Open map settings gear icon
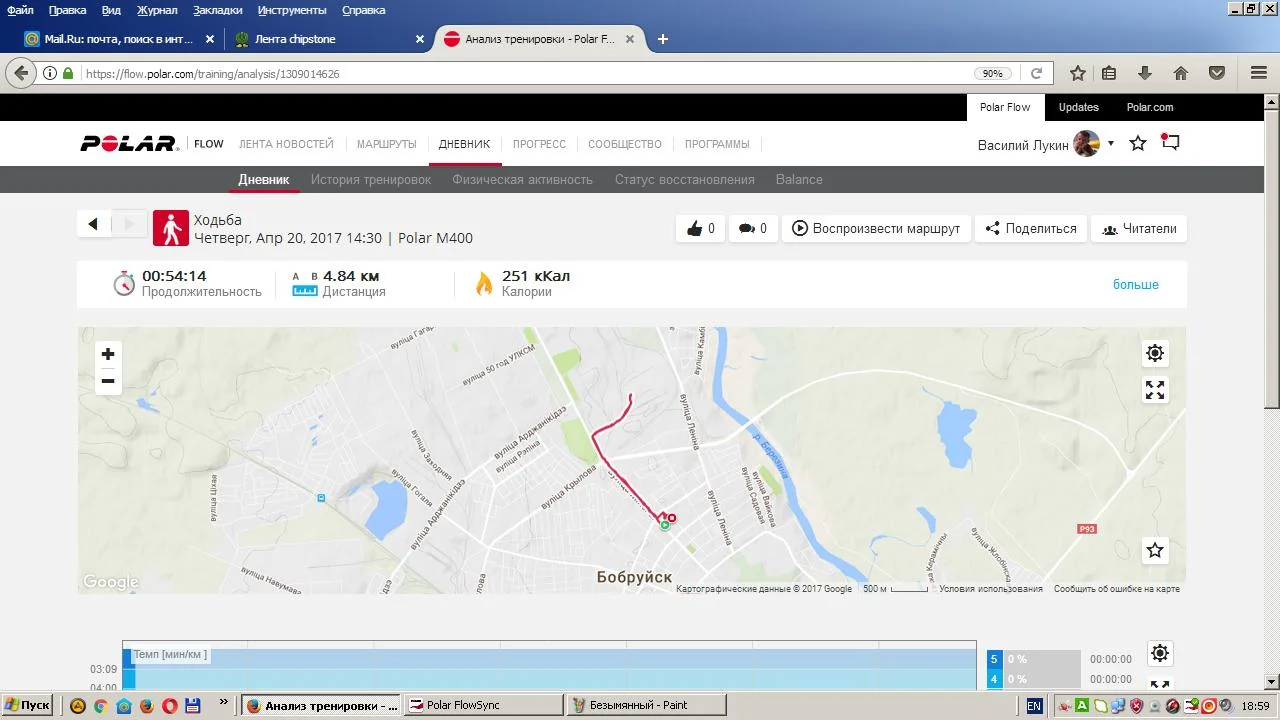Screen dimensions: 1280x720 [1155, 353]
